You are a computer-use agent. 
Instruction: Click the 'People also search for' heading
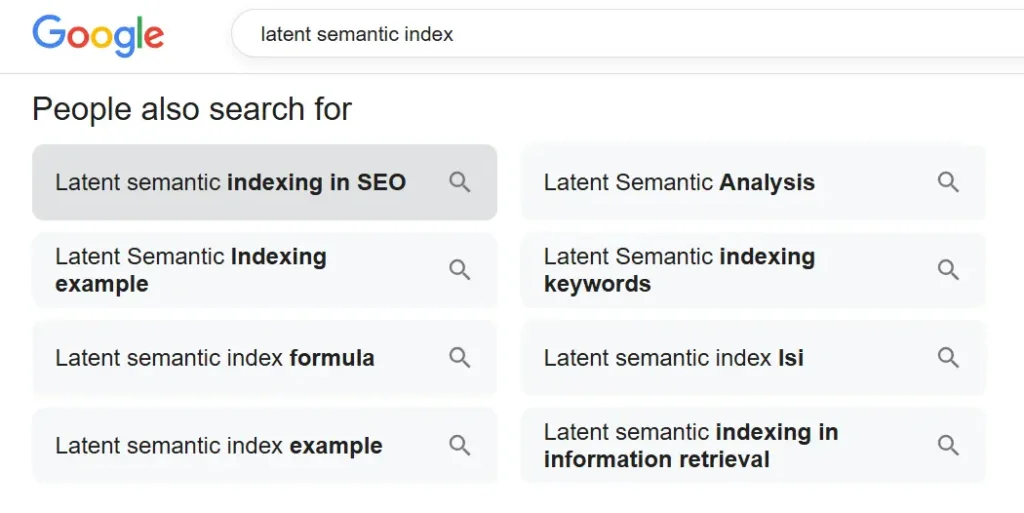click(192, 109)
